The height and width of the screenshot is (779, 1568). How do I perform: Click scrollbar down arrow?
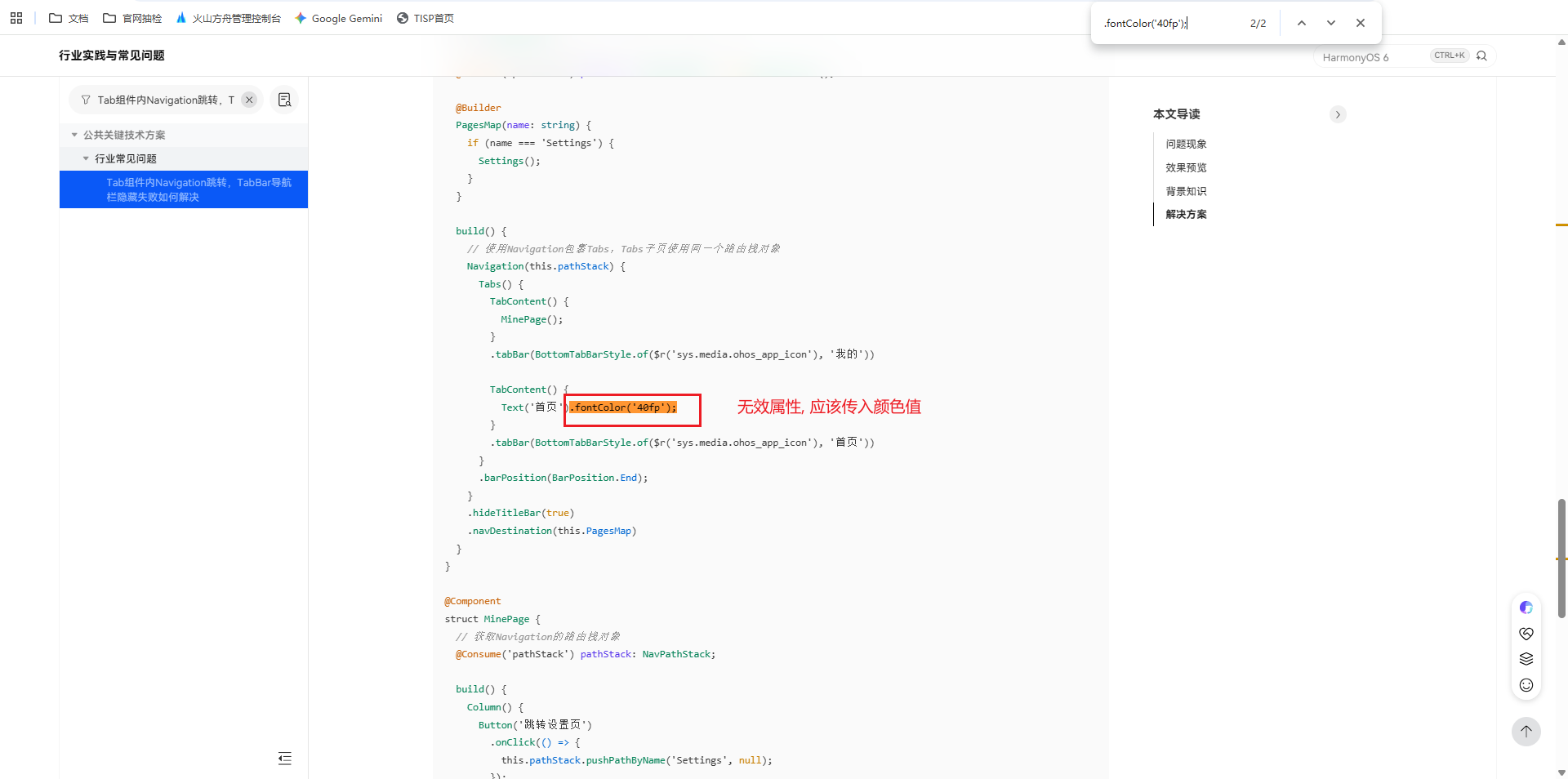tap(1561, 772)
